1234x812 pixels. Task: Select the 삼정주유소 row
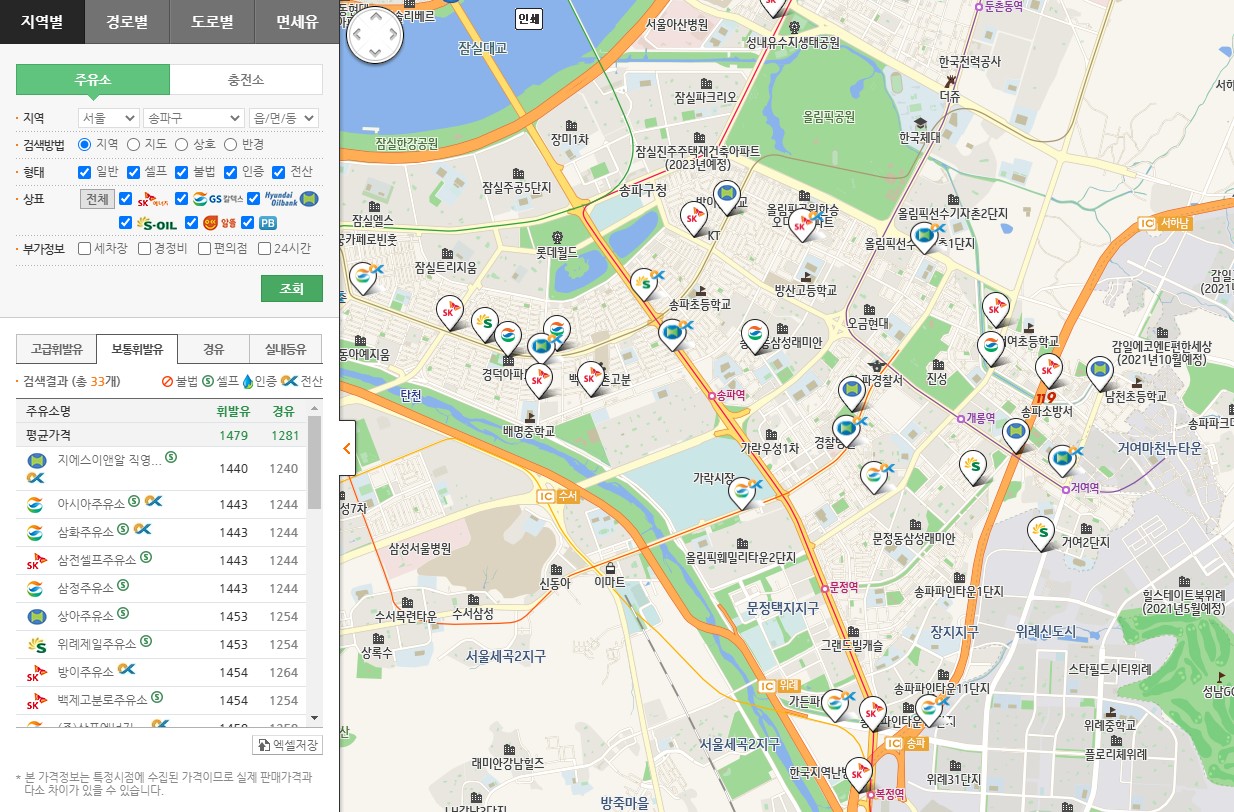(x=162, y=589)
